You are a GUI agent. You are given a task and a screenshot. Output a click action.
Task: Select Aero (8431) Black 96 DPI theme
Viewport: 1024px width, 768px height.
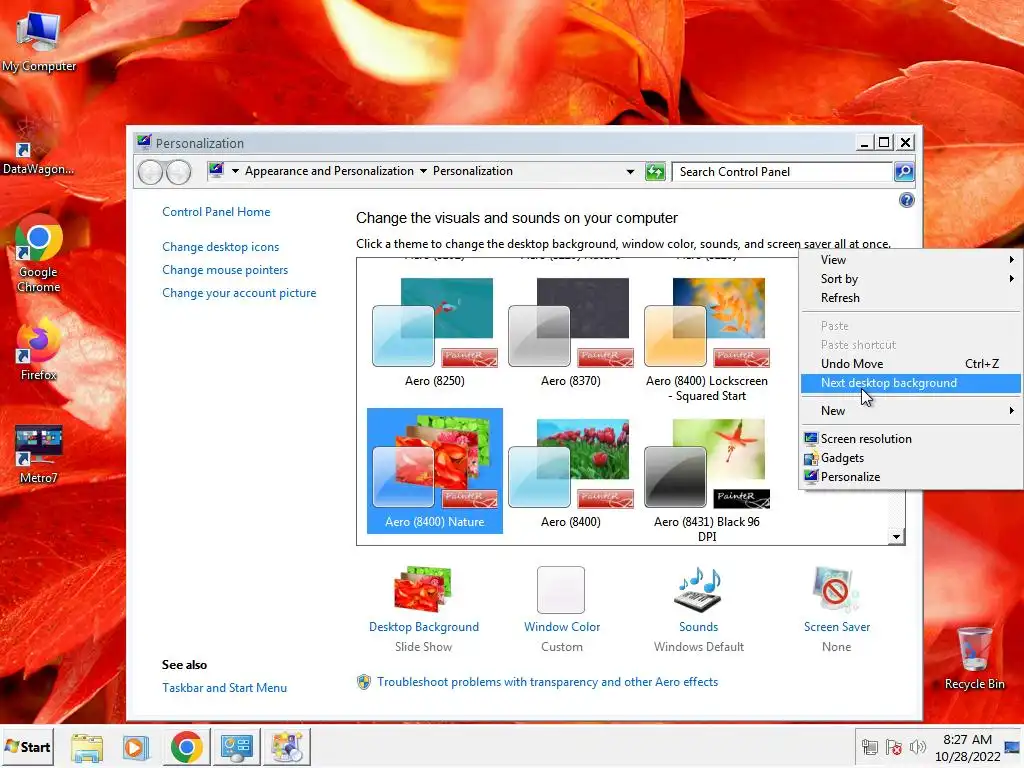pos(707,480)
